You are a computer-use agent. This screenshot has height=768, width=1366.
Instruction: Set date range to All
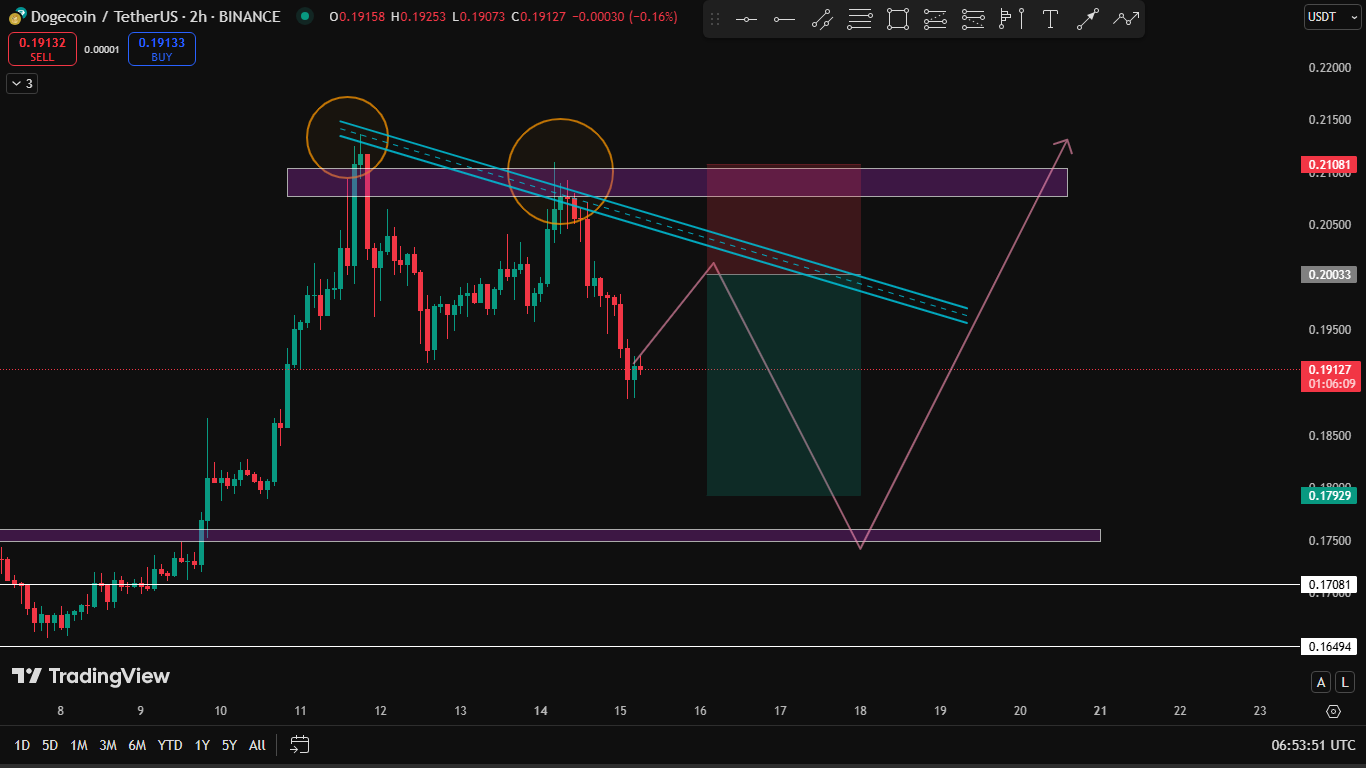pyautogui.click(x=257, y=745)
